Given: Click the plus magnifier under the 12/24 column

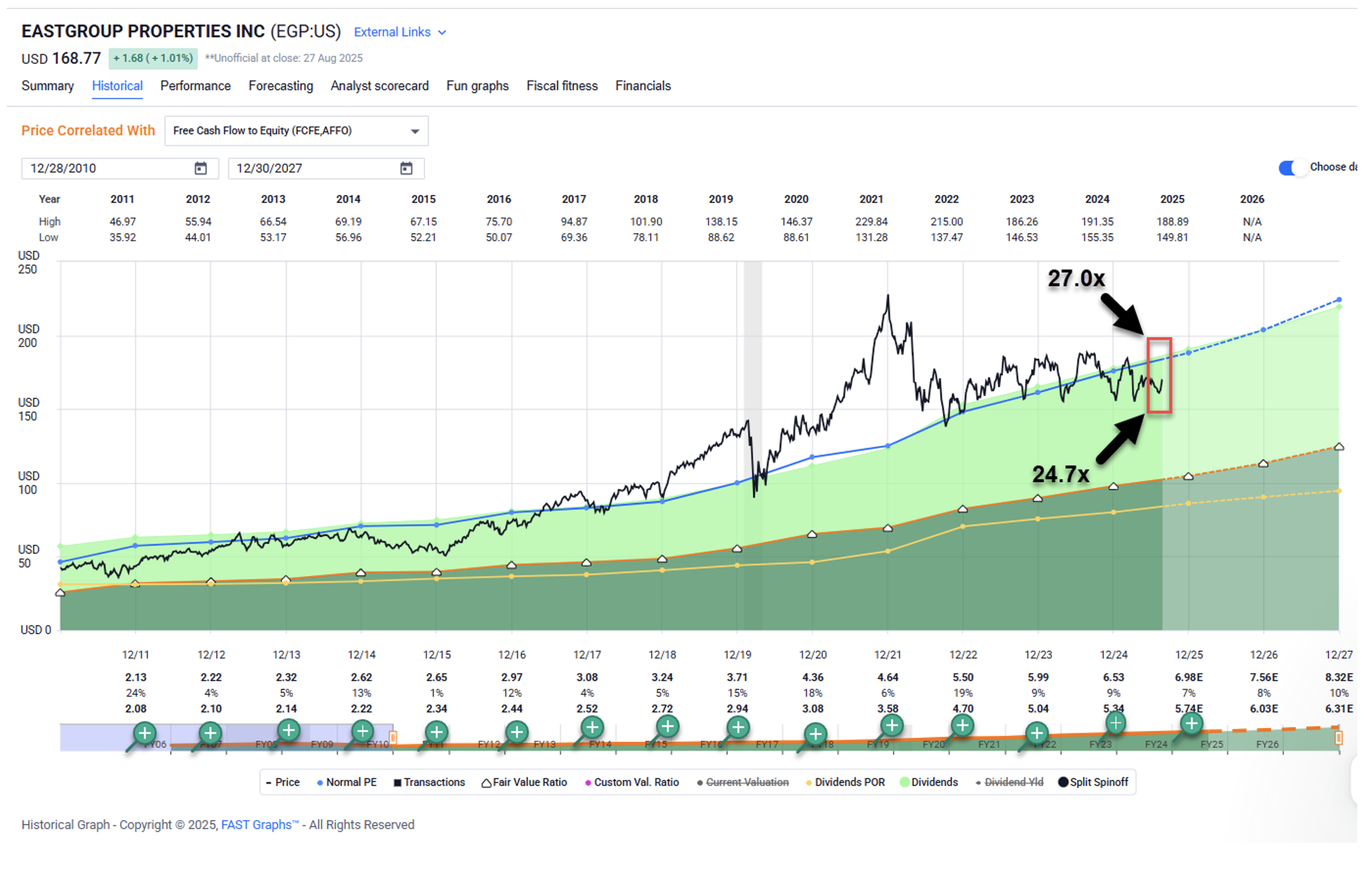Looking at the screenshot, I should [x=1116, y=724].
